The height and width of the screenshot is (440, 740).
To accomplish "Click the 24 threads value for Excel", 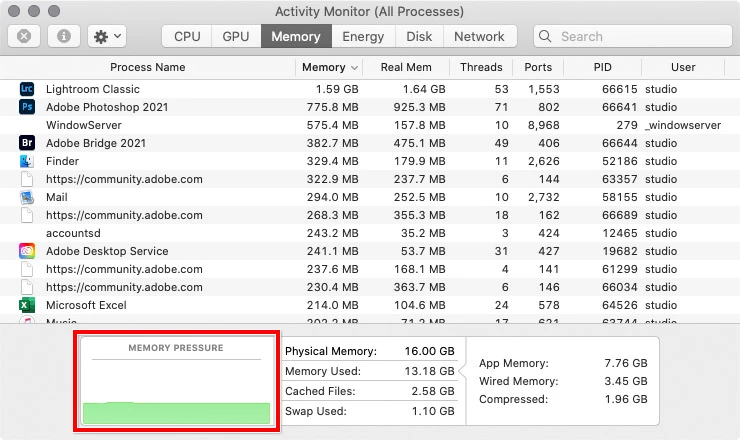I will (501, 305).
